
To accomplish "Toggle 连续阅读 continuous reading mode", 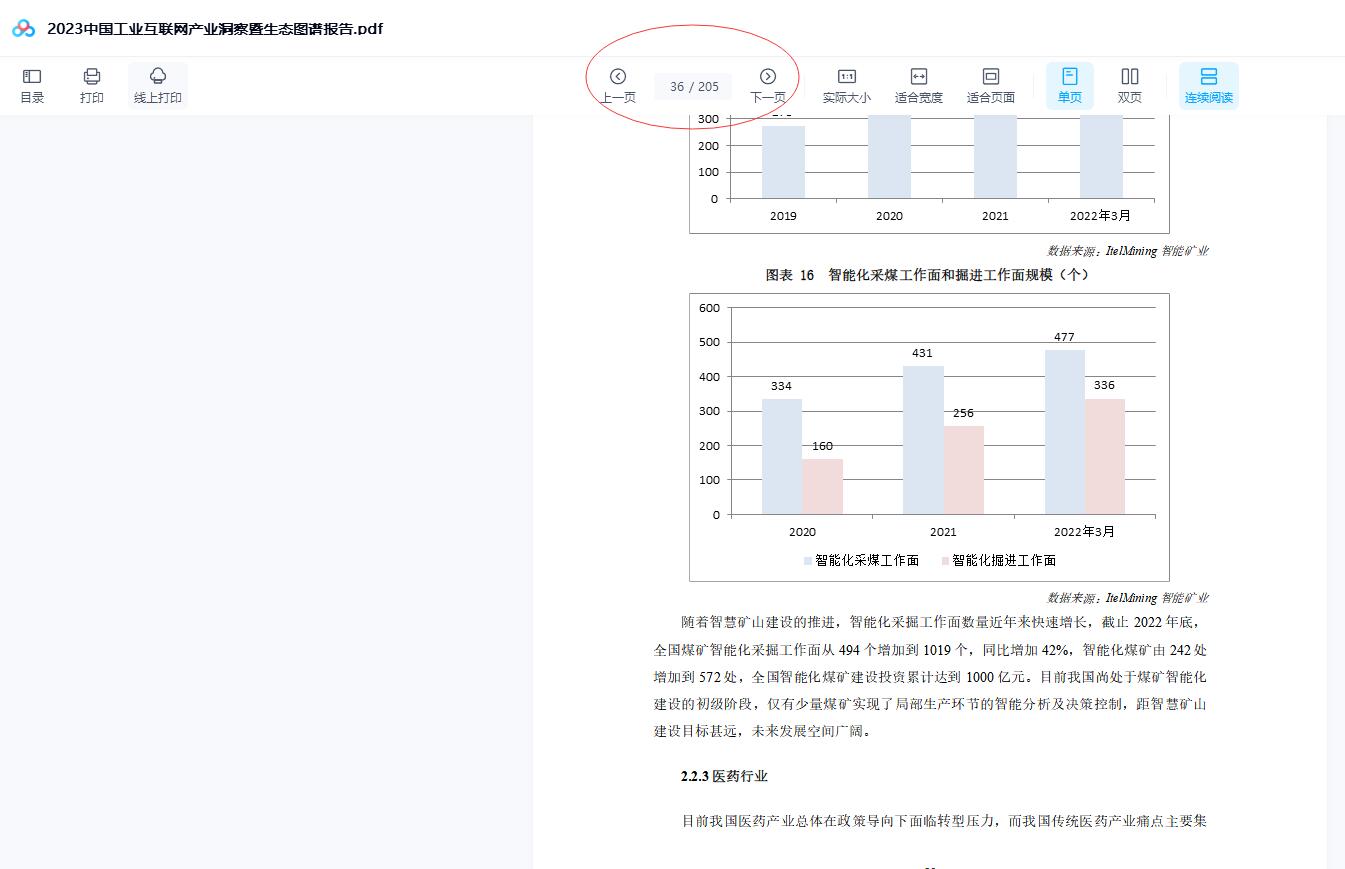I will click(x=1209, y=84).
